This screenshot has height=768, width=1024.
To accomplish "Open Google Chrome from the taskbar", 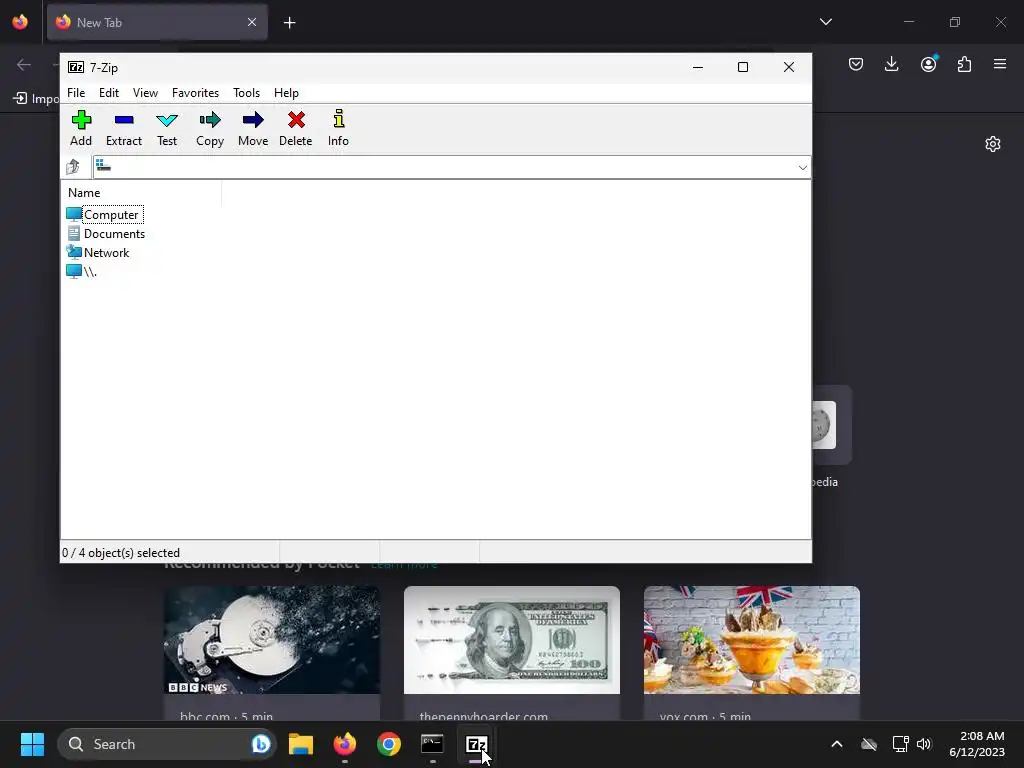I will pyautogui.click(x=389, y=744).
